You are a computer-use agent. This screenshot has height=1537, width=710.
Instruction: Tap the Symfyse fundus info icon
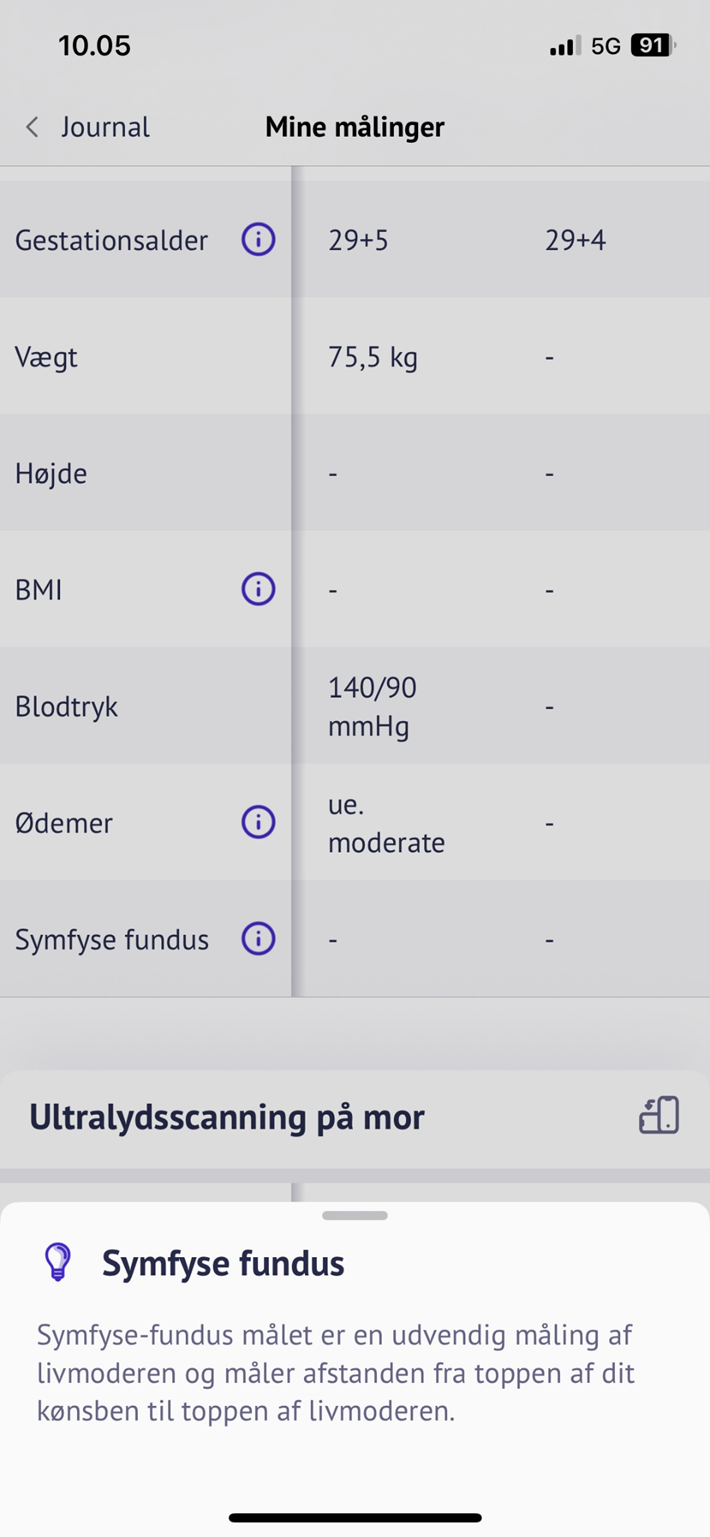[257, 939]
